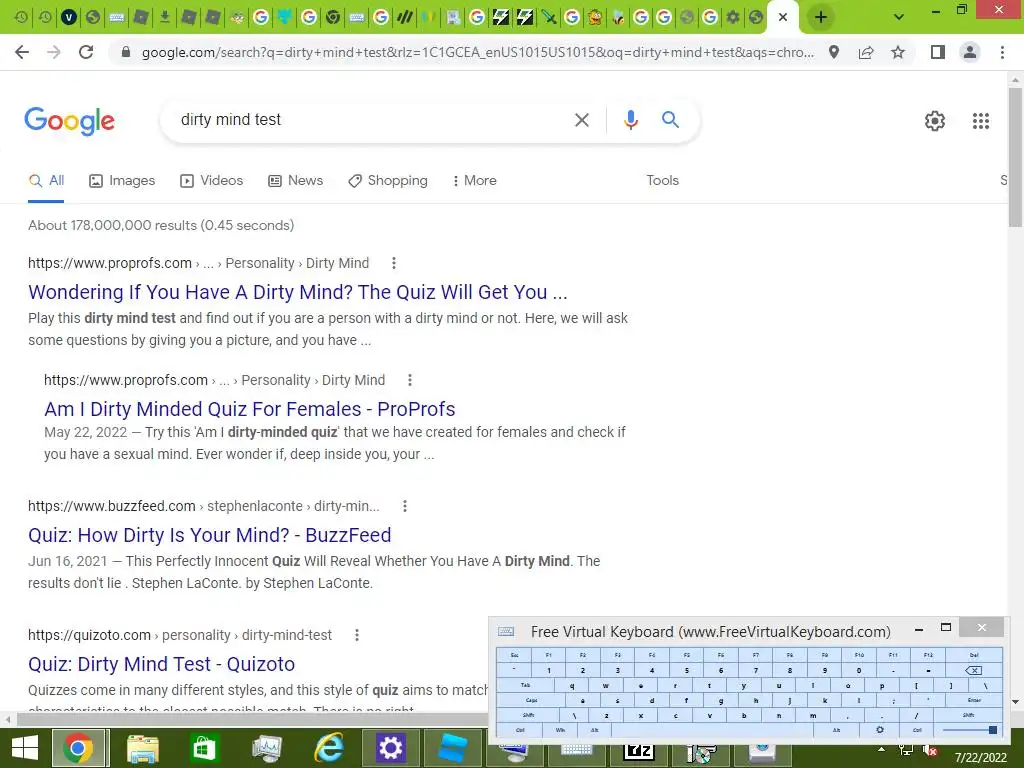This screenshot has width=1024, height=768.
Task: Clear the search box with X
Action: 581,120
